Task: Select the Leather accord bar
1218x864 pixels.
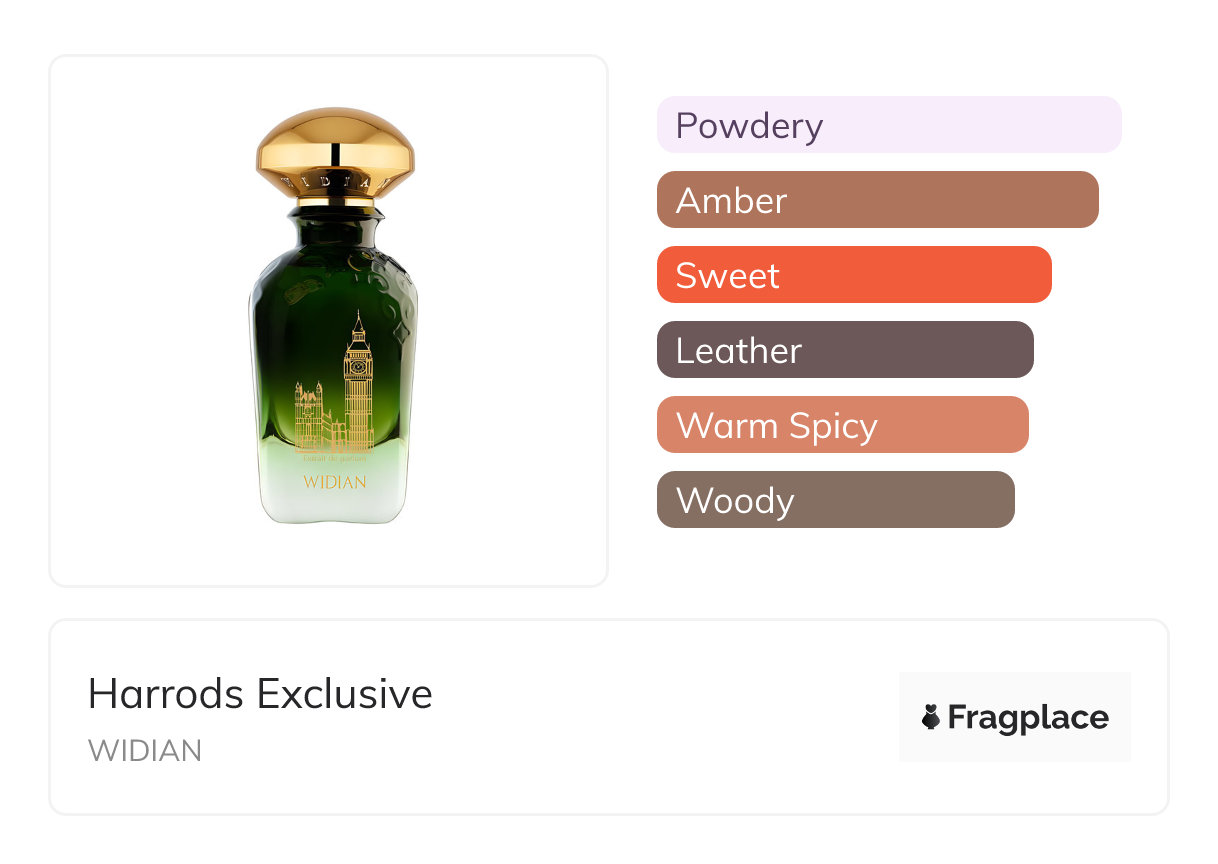Action: click(844, 350)
